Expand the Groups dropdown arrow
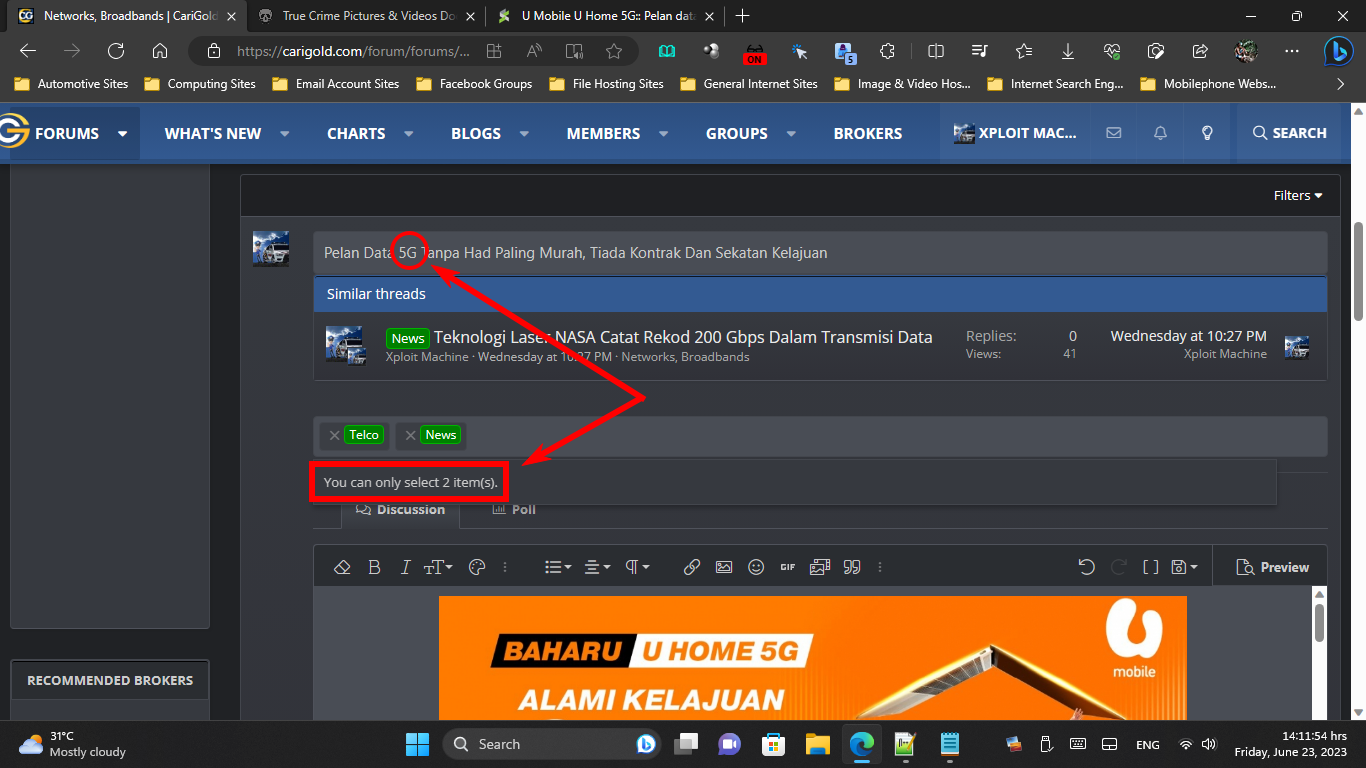The width and height of the screenshot is (1366, 768). [791, 134]
